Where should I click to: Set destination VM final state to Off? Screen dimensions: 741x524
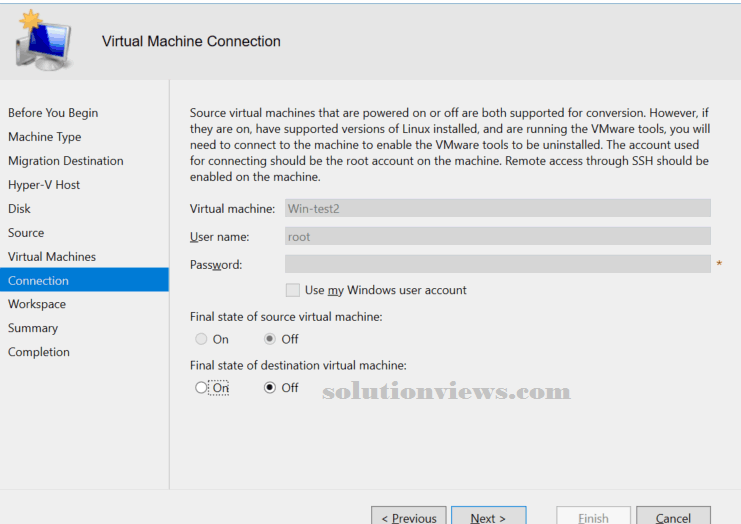pos(270,388)
